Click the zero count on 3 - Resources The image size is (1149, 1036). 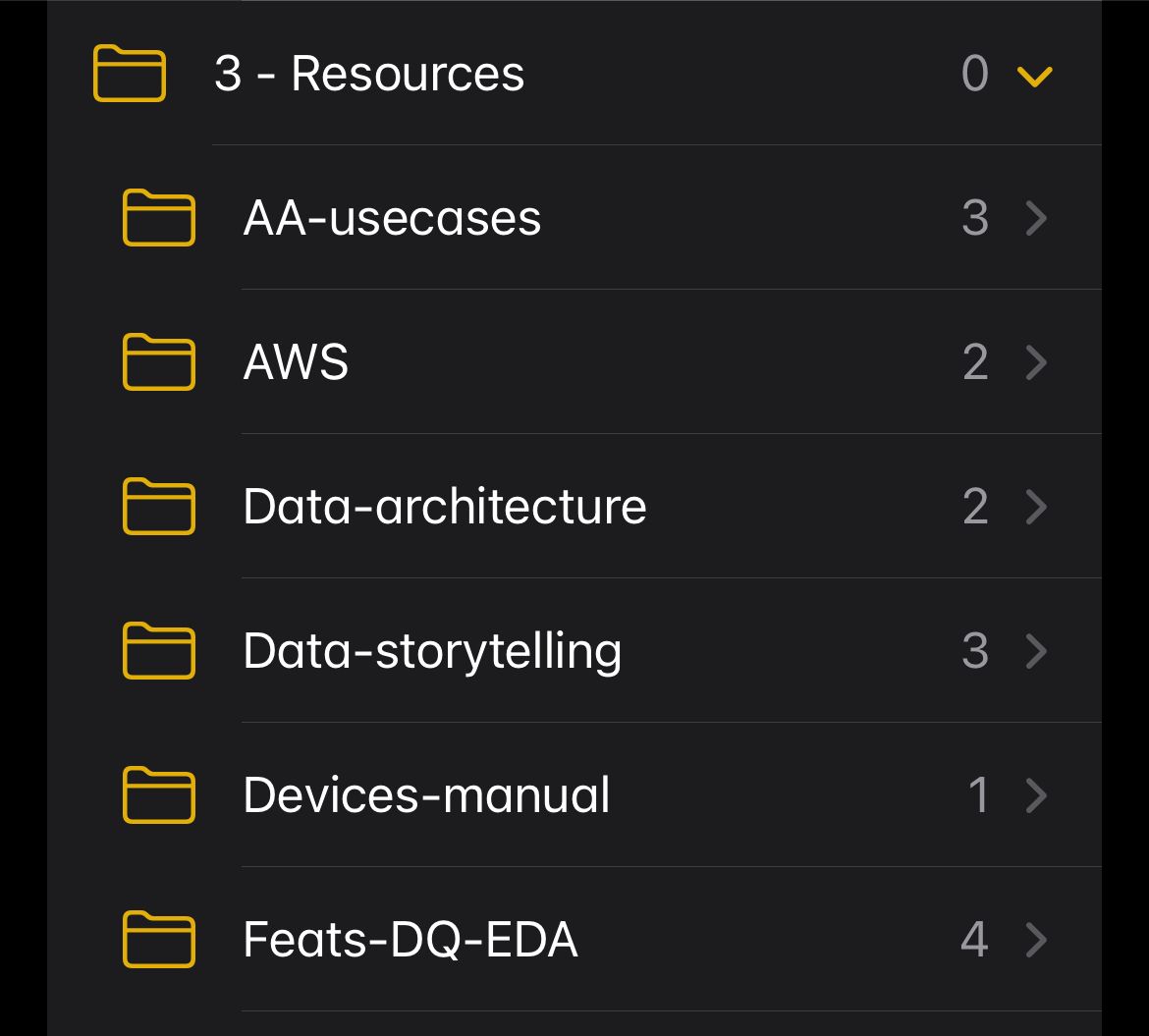(x=975, y=74)
